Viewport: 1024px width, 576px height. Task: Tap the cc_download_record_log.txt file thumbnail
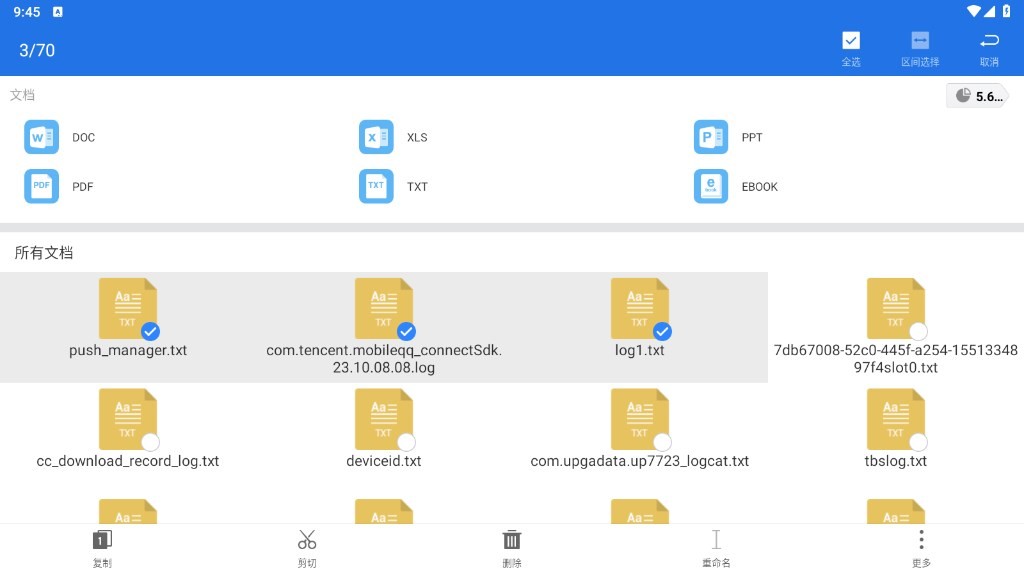(x=127, y=418)
